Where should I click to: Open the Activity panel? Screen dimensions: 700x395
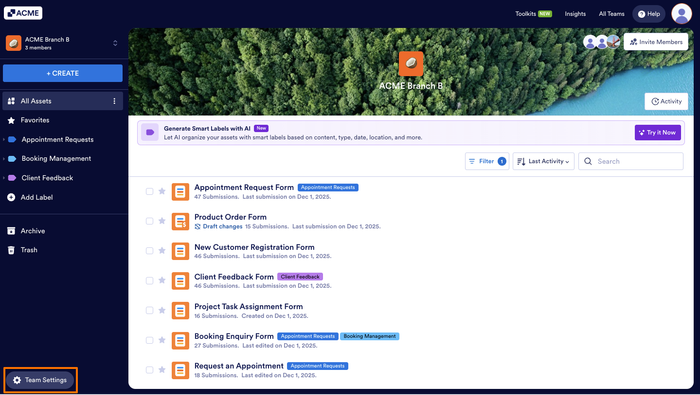point(666,101)
